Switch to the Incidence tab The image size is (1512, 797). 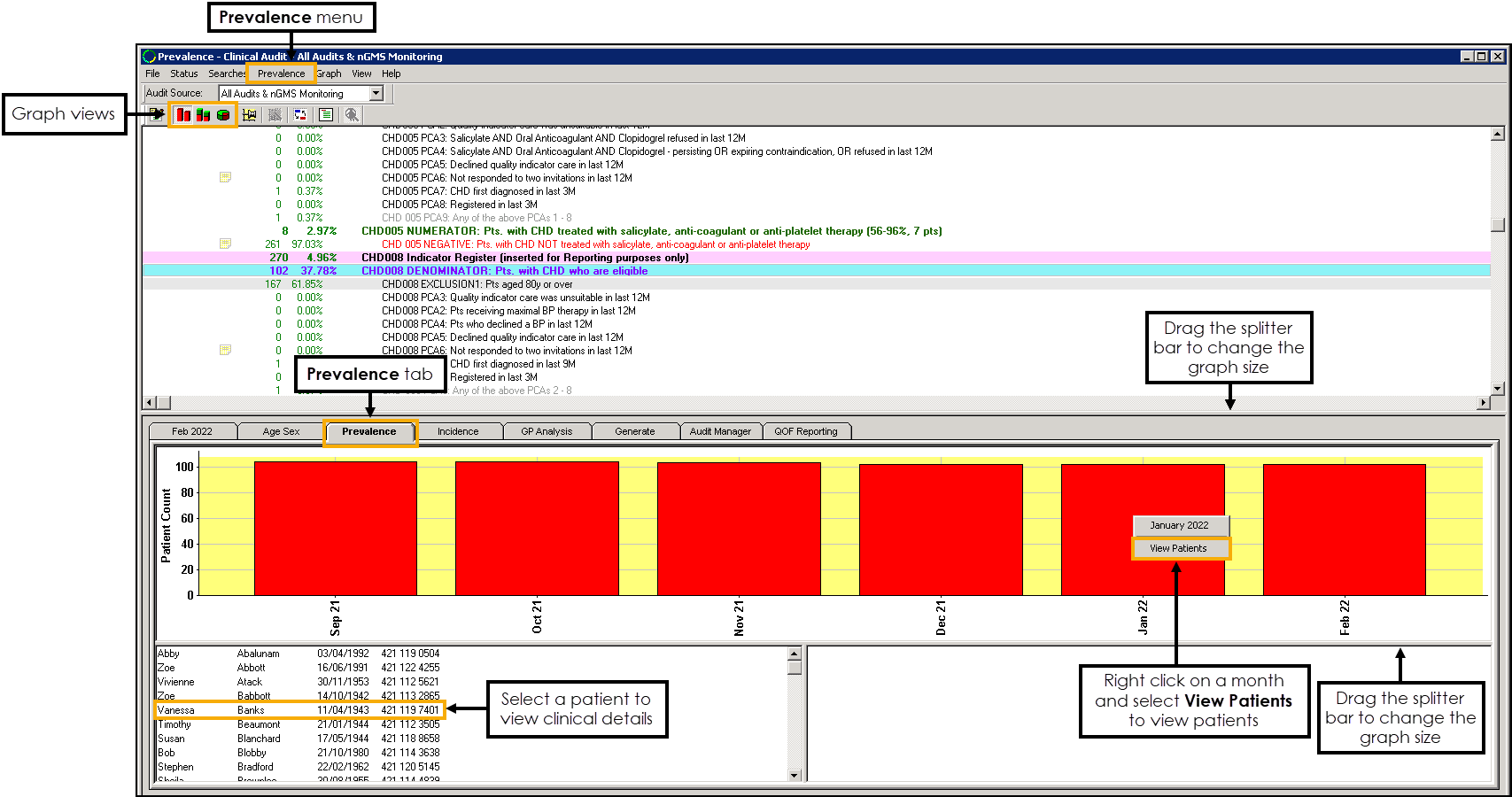click(x=458, y=431)
